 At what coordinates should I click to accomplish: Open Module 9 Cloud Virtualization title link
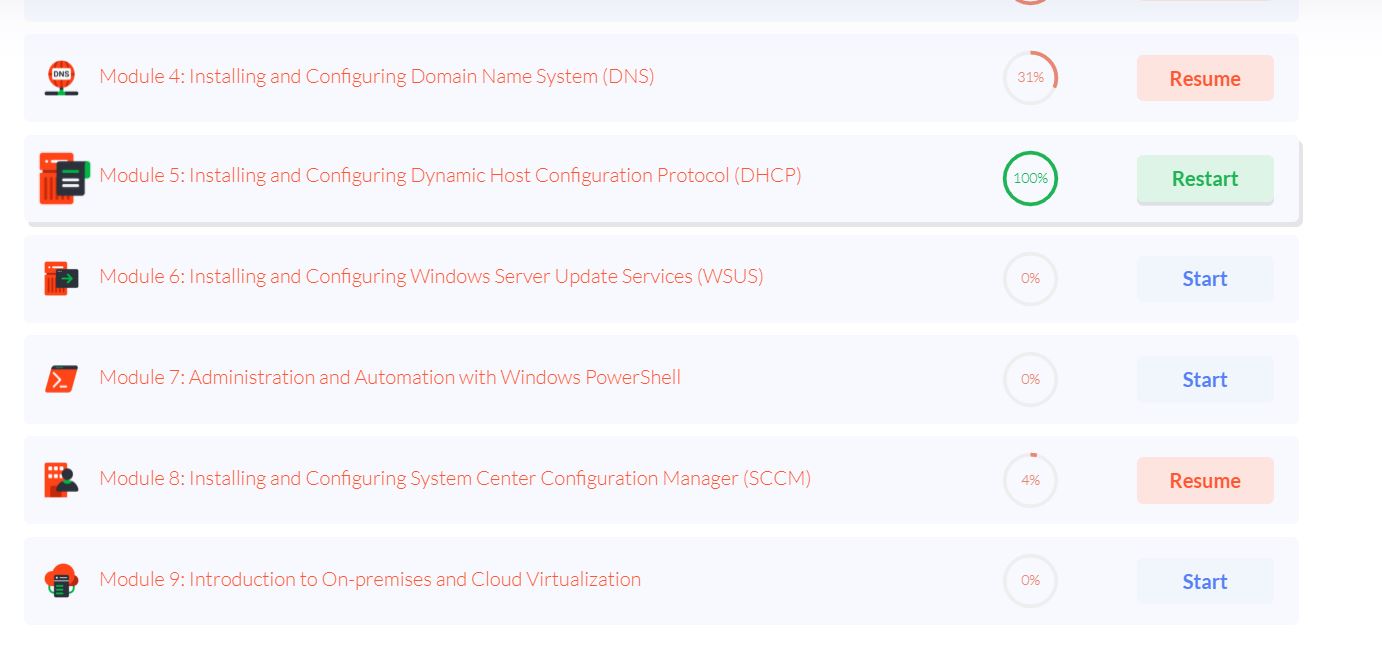(x=370, y=580)
